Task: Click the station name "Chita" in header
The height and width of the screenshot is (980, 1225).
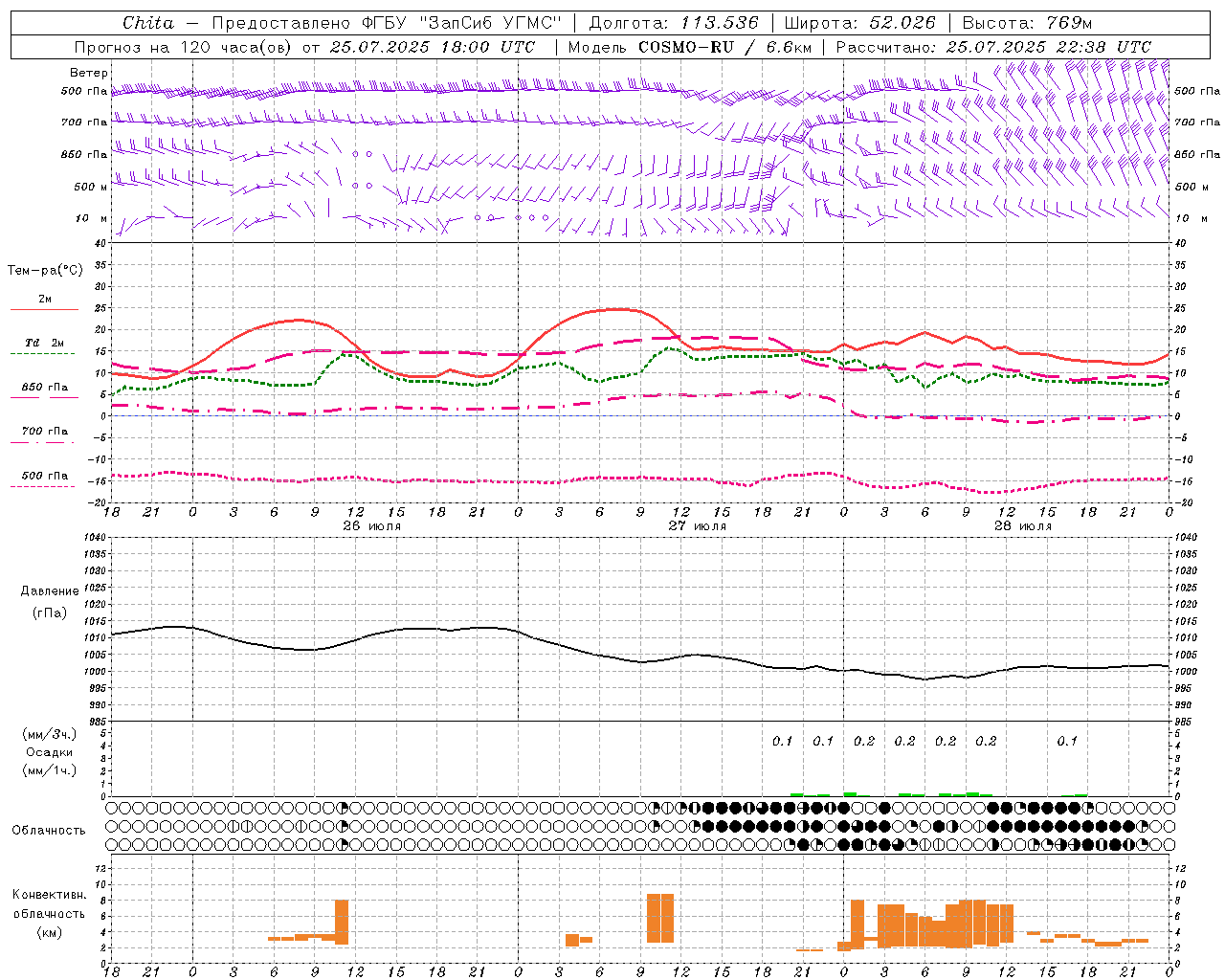Action: [x=148, y=23]
